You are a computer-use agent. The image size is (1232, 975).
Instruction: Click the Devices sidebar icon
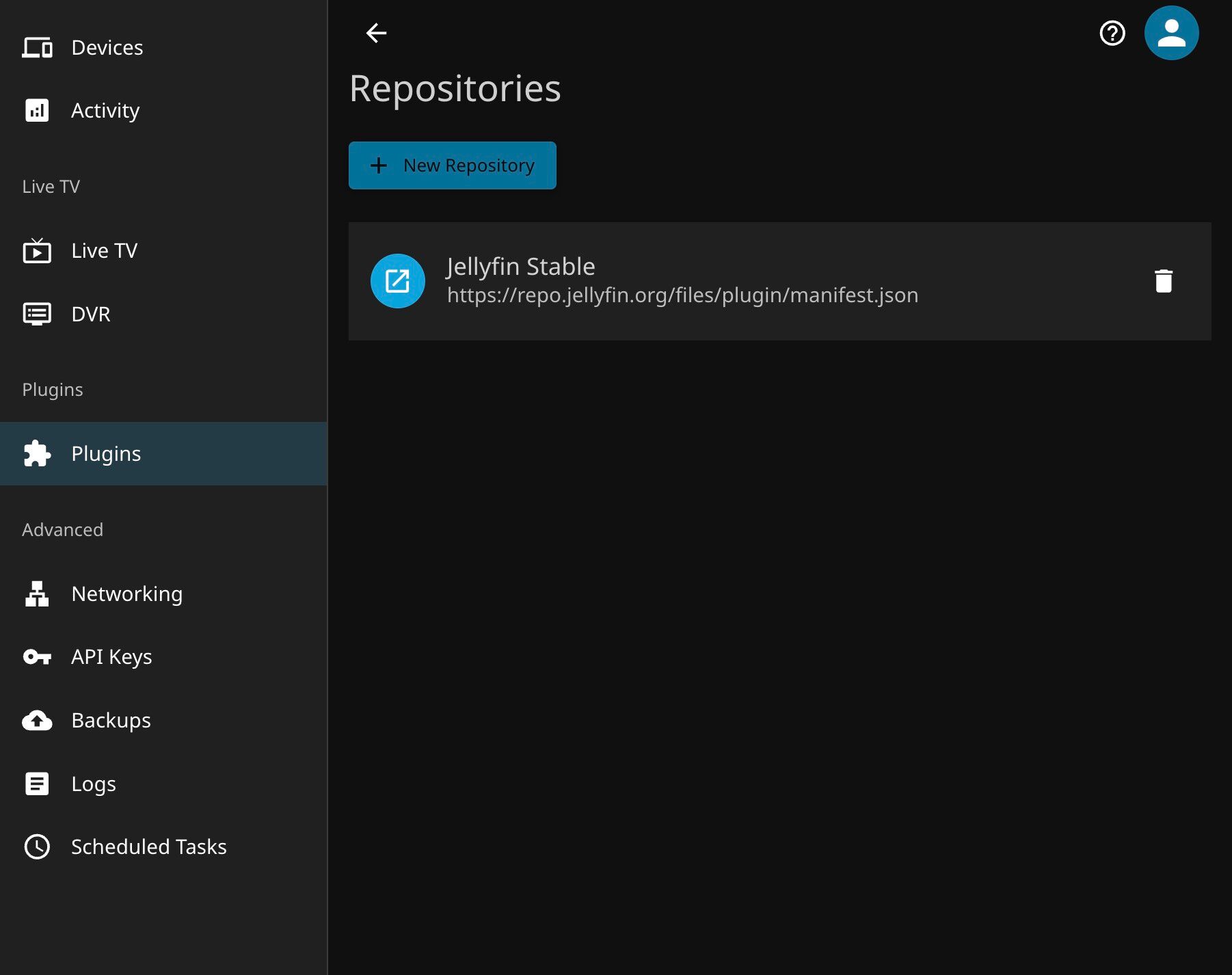(x=37, y=47)
